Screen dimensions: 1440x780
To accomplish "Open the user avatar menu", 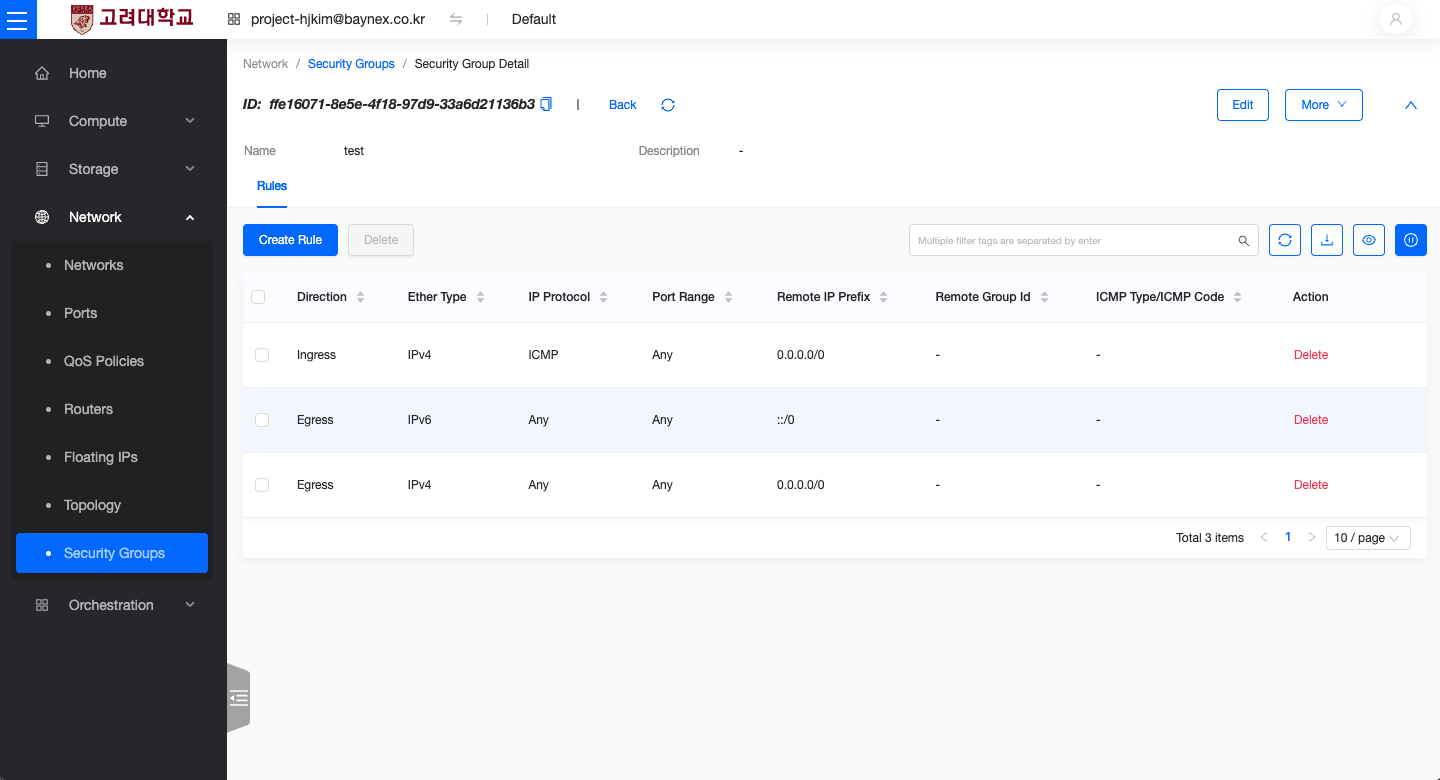I will point(1395,19).
